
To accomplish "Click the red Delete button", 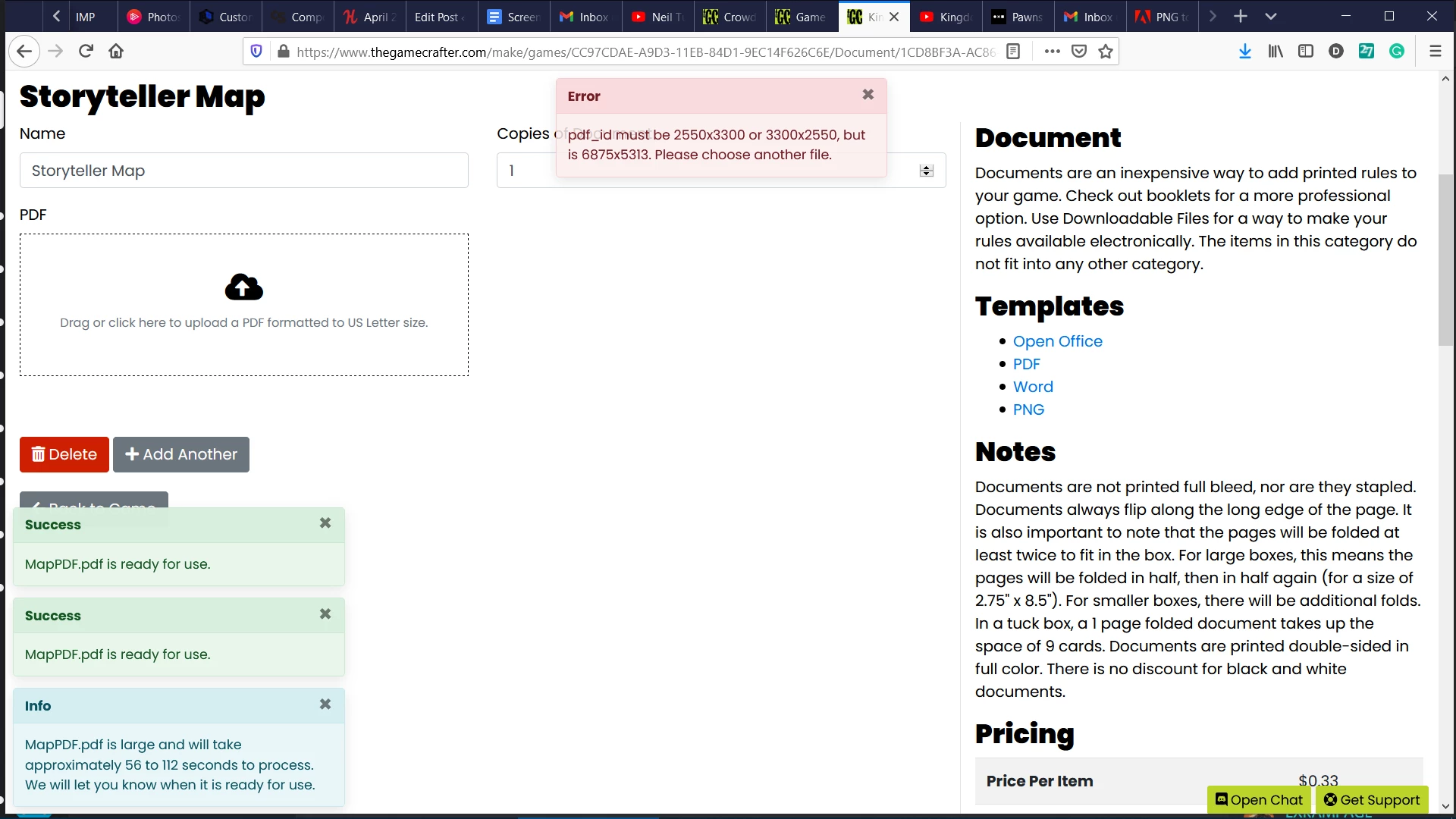I will click(64, 454).
